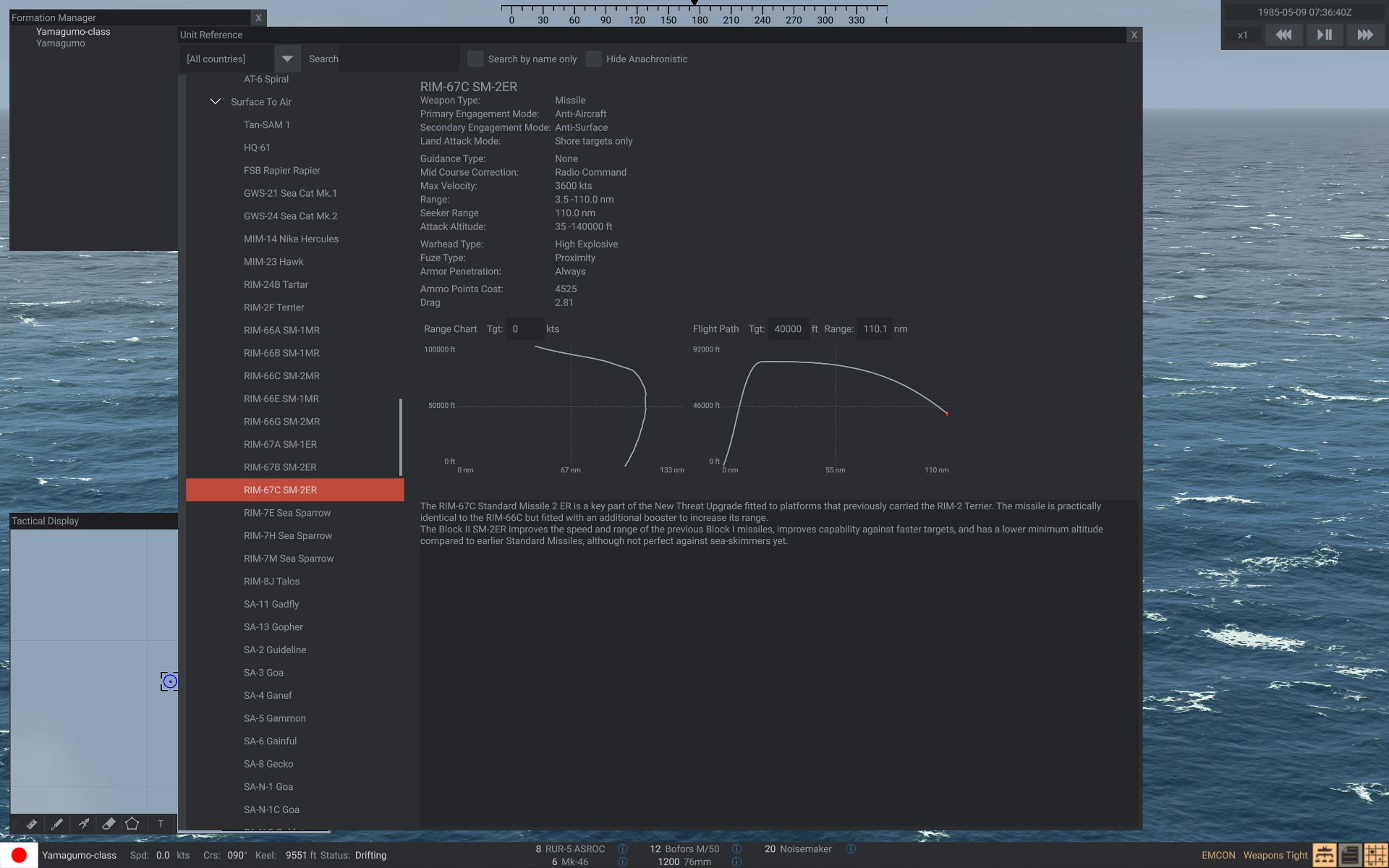Click the Flight Path target altitude field
Viewport: 1389px width, 868px height.
[x=788, y=329]
